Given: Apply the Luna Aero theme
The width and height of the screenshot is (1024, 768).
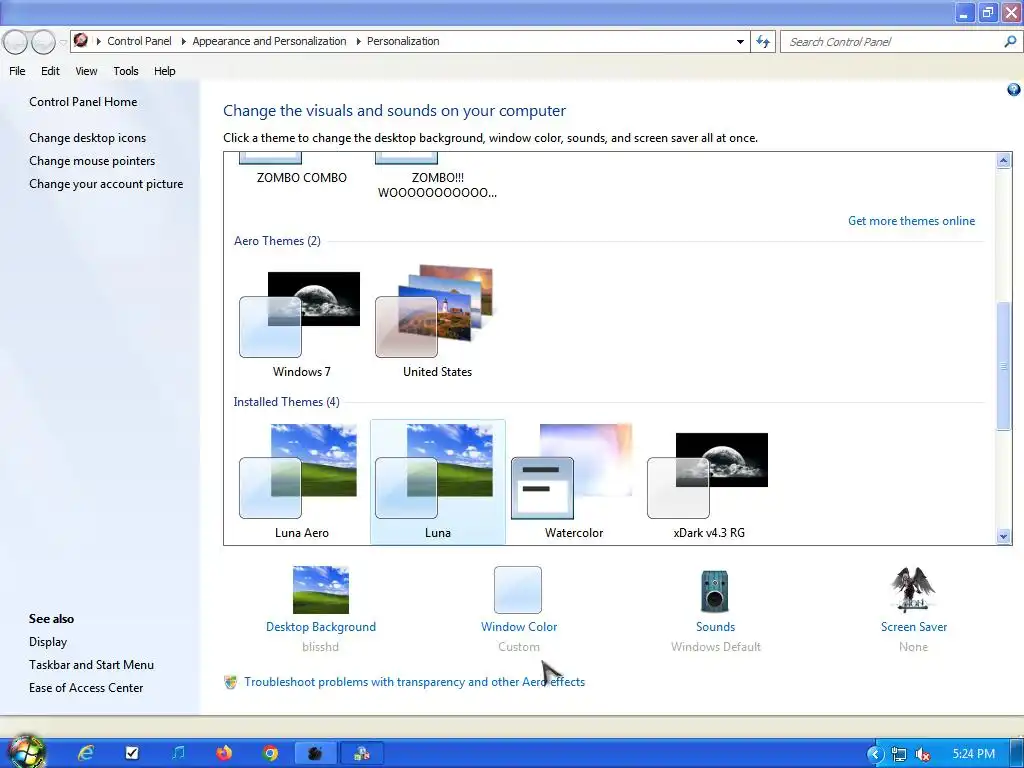Looking at the screenshot, I should pyautogui.click(x=301, y=482).
